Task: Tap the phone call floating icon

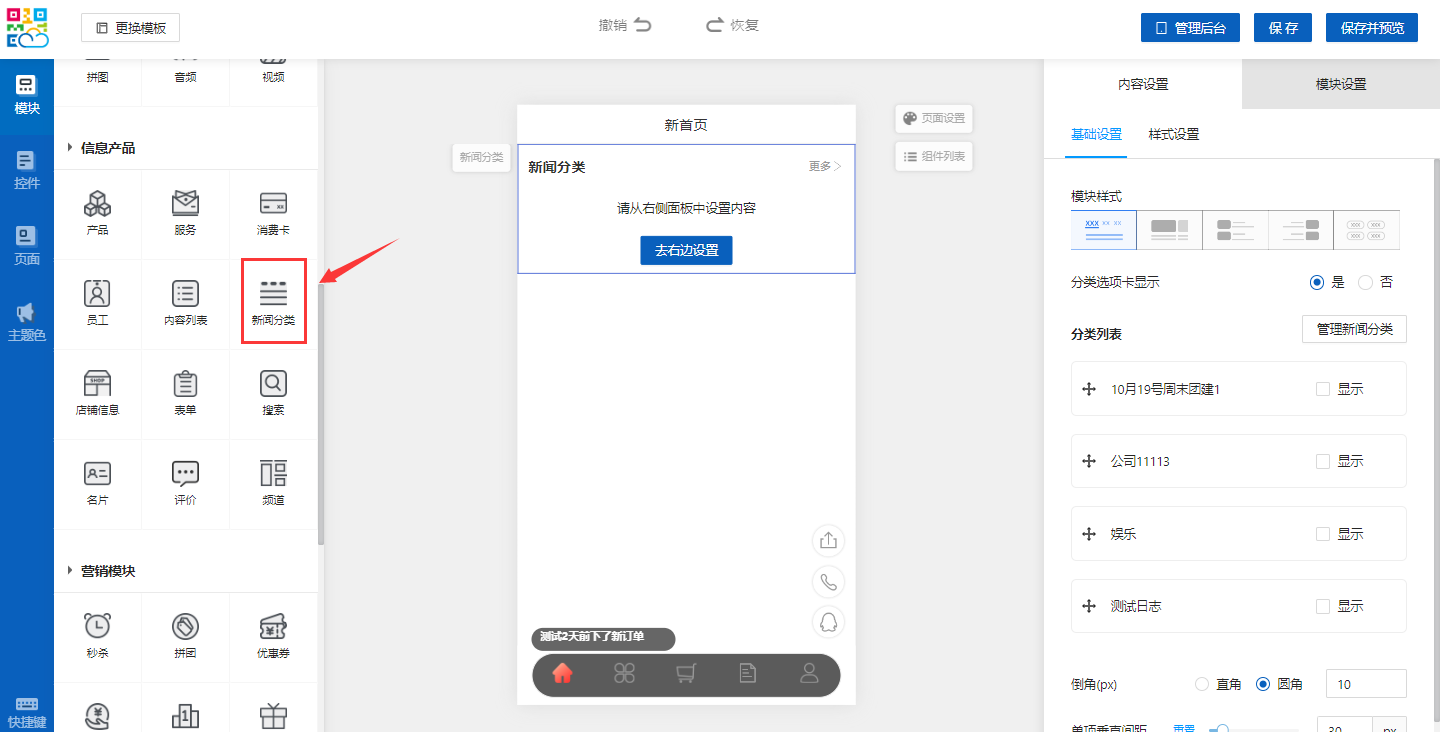Action: click(x=828, y=581)
